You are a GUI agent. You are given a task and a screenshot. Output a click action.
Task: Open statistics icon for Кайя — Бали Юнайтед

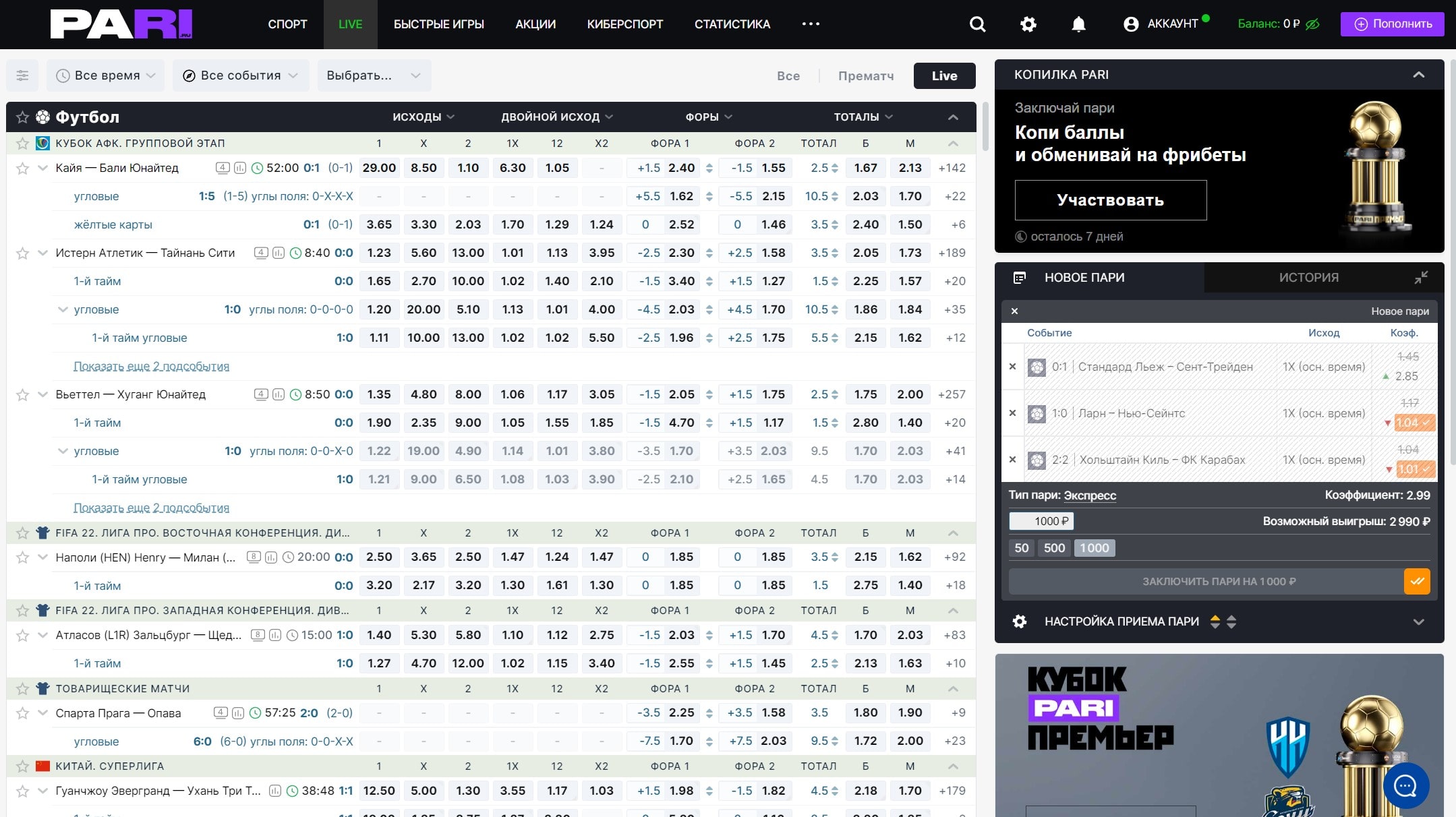click(x=239, y=168)
